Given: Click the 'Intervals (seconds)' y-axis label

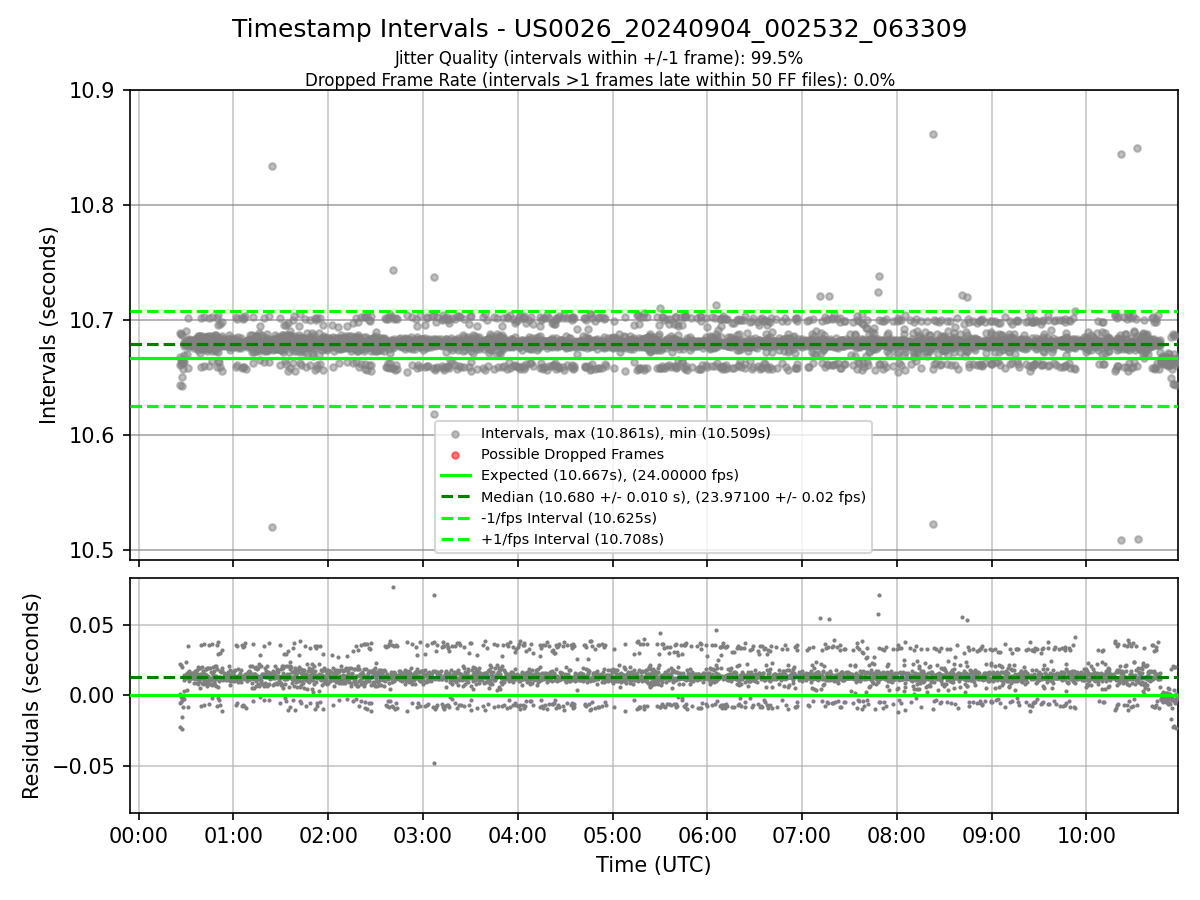Looking at the screenshot, I should click(x=48, y=325).
